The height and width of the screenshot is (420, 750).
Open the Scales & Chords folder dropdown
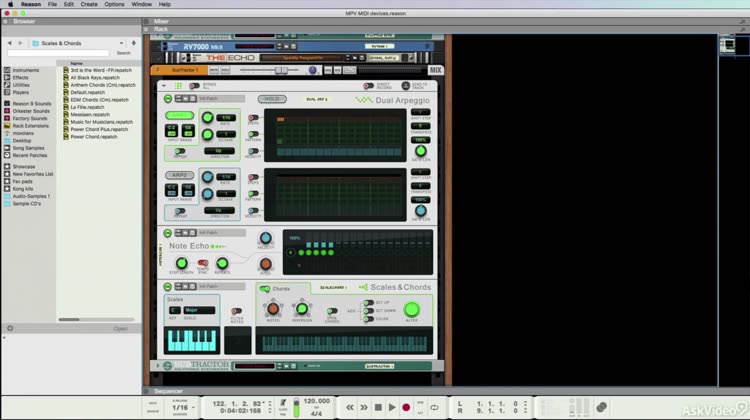click(x=73, y=43)
